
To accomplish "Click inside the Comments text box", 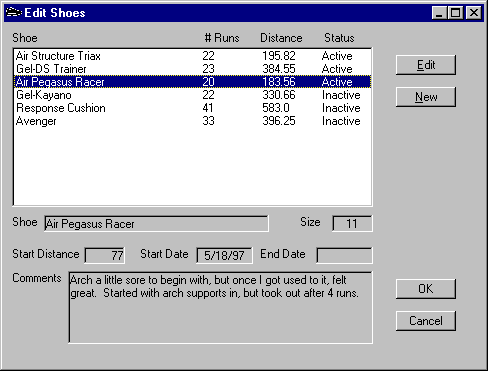I will (220, 307).
